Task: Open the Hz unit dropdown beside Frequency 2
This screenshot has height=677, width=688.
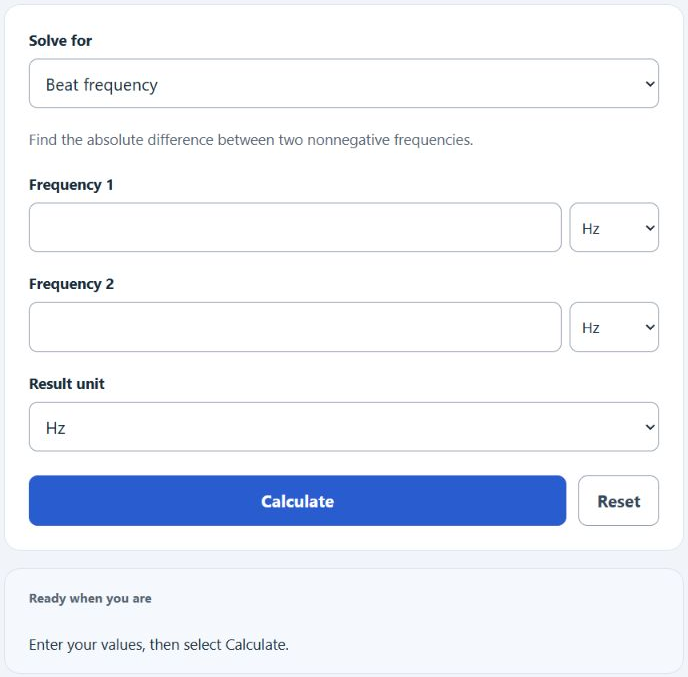Action: [614, 327]
